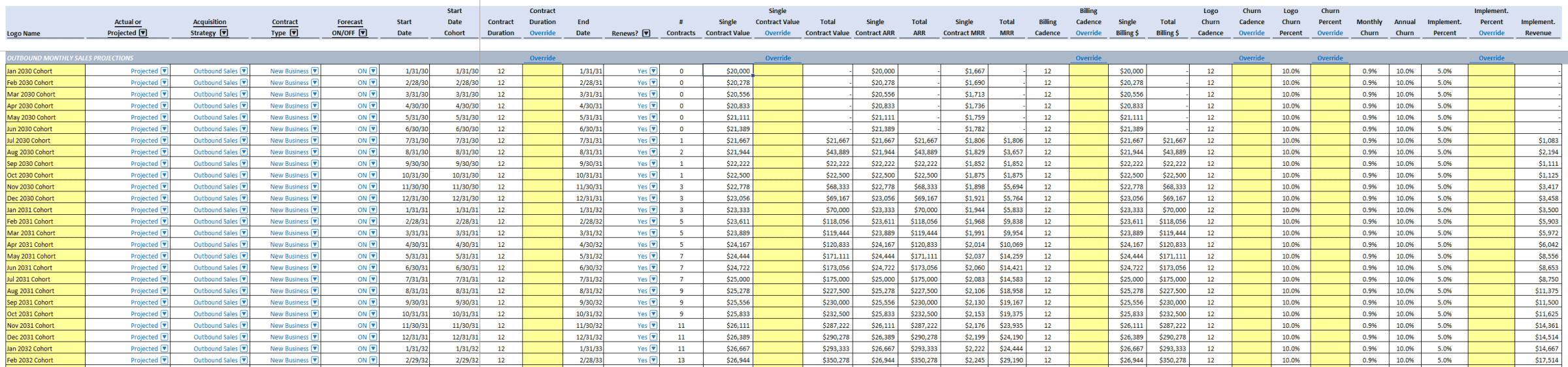Screen dimensions: 1568x367
Task: Click the Single Contract MRR column header
Action: 964,27
